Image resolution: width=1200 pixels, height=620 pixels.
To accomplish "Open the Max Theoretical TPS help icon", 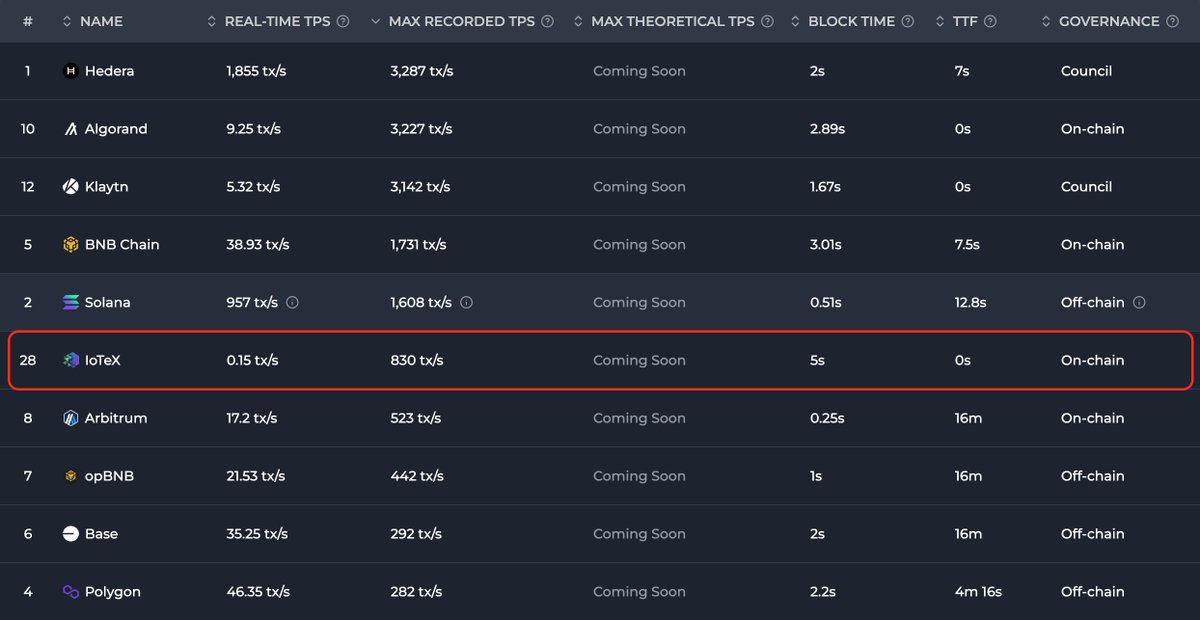I will pos(767,21).
